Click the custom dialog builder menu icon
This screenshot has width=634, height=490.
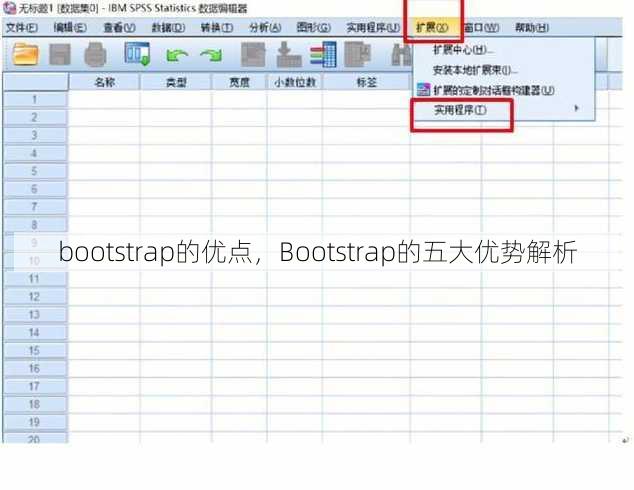tap(423, 90)
